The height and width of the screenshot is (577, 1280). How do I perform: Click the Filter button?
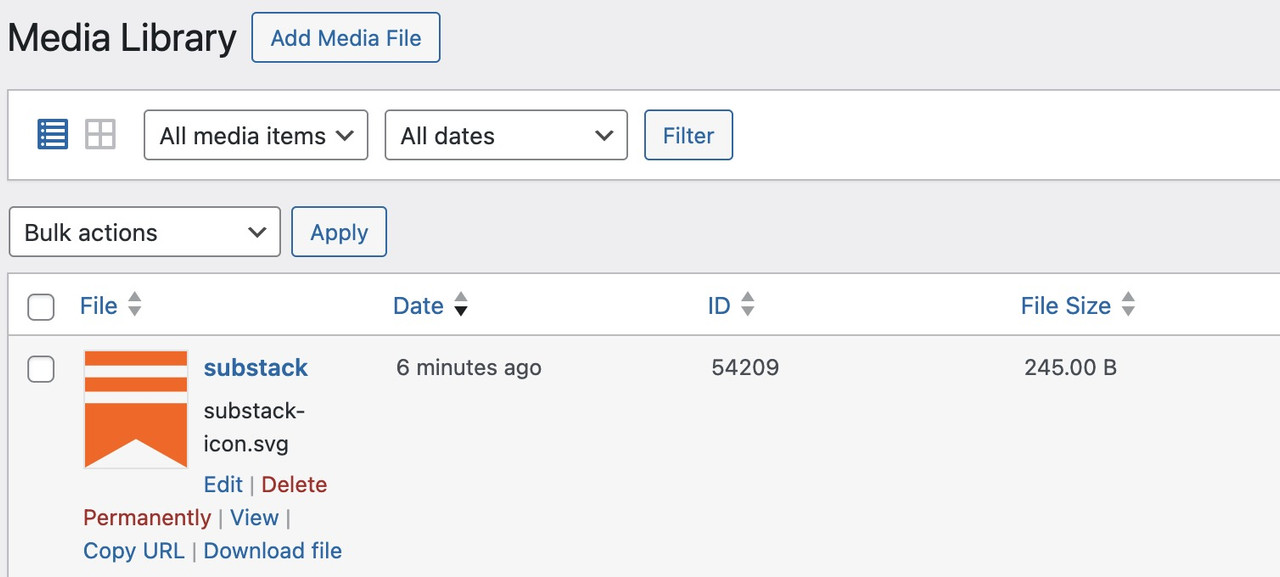pos(688,135)
